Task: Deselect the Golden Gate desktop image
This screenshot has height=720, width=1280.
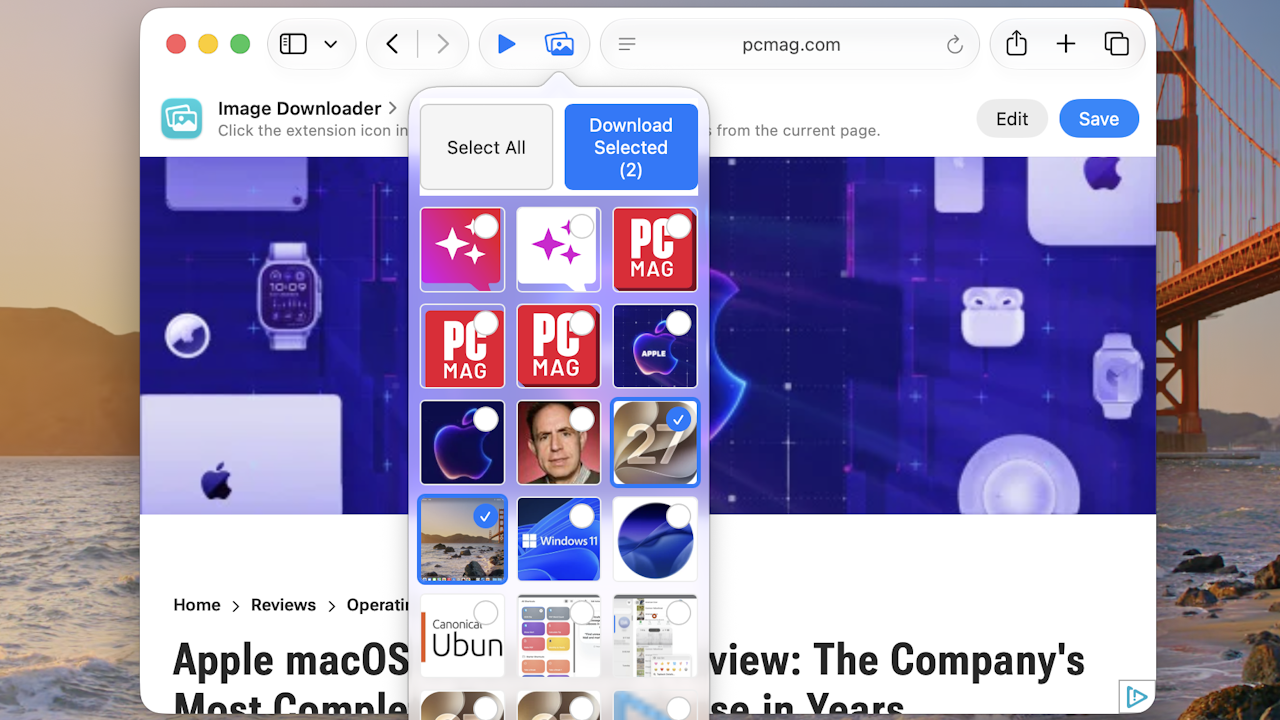Action: (462, 539)
